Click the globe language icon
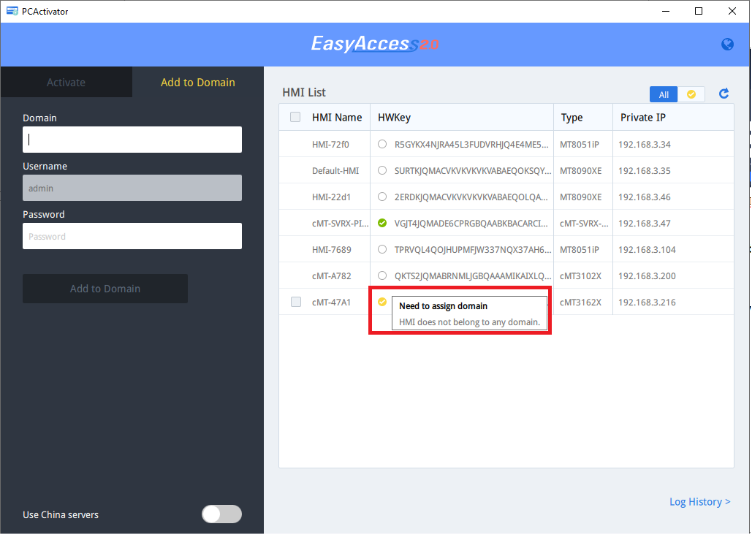The image size is (751, 534). tap(727, 44)
